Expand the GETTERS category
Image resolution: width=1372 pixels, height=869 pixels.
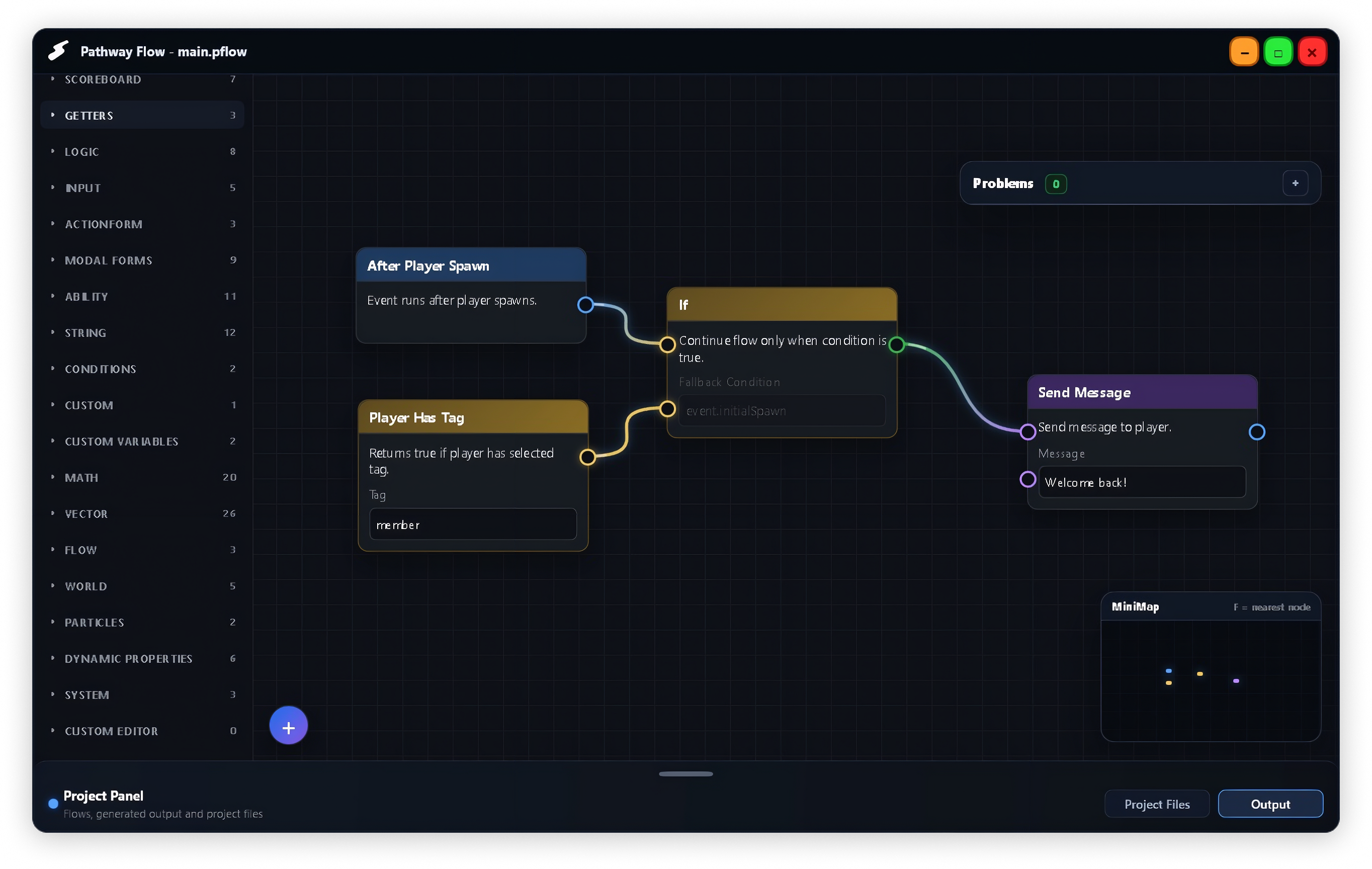[x=142, y=115]
